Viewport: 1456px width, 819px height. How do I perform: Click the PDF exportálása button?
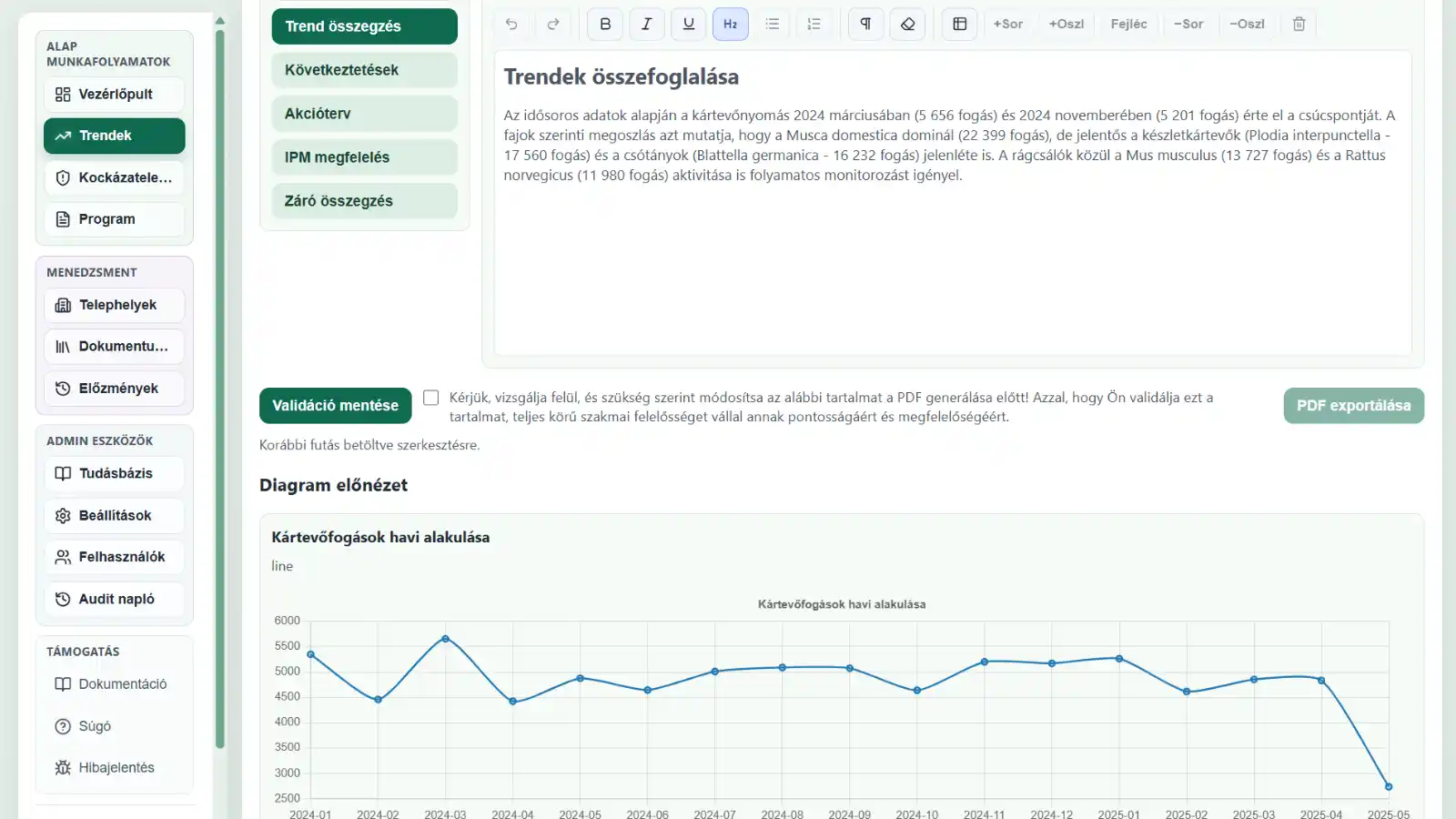[1353, 405]
